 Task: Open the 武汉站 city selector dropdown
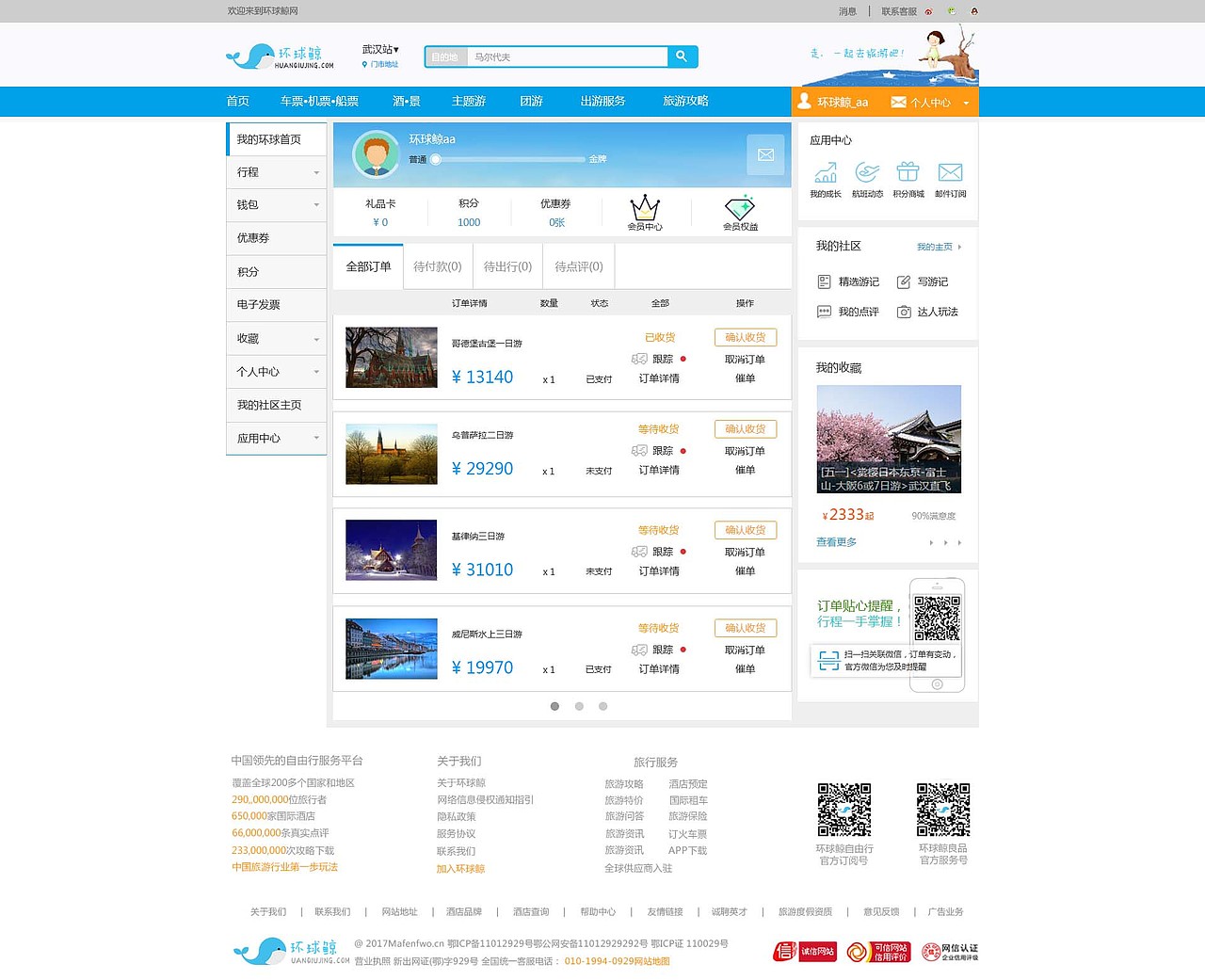click(x=379, y=48)
